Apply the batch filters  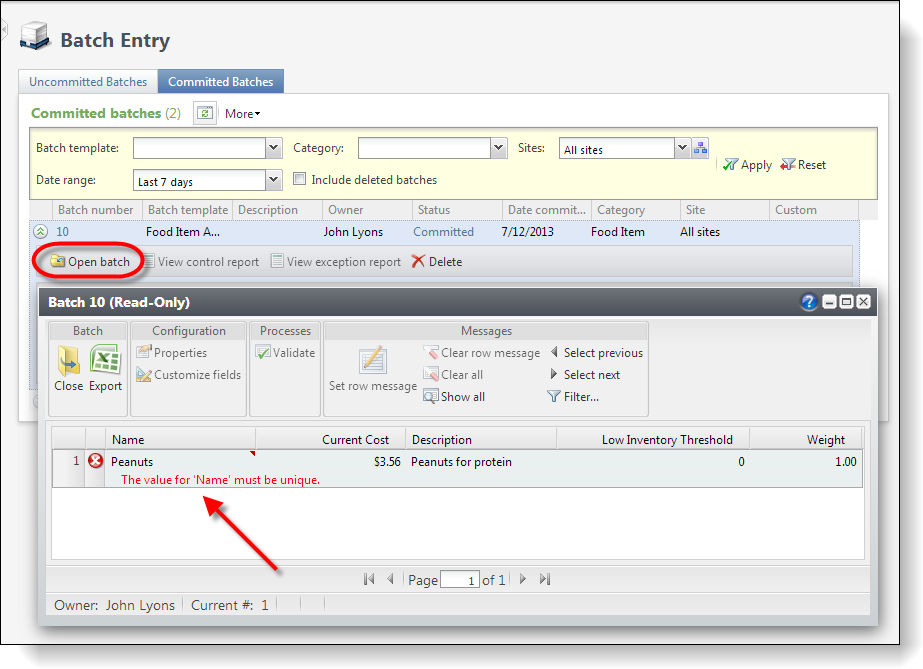coord(747,165)
